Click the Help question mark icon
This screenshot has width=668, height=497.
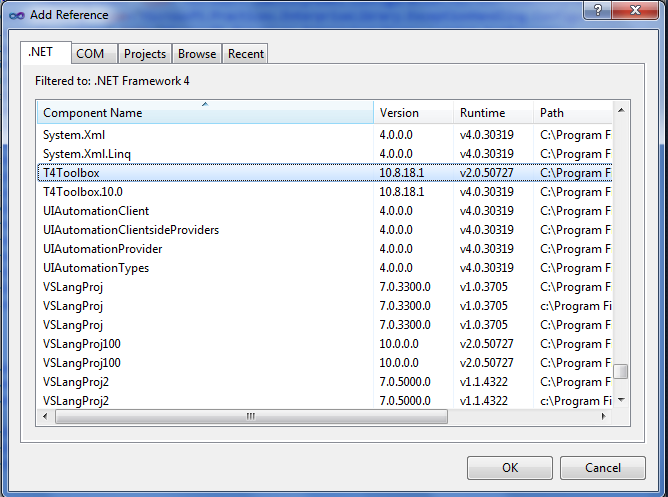pyautogui.click(x=597, y=10)
